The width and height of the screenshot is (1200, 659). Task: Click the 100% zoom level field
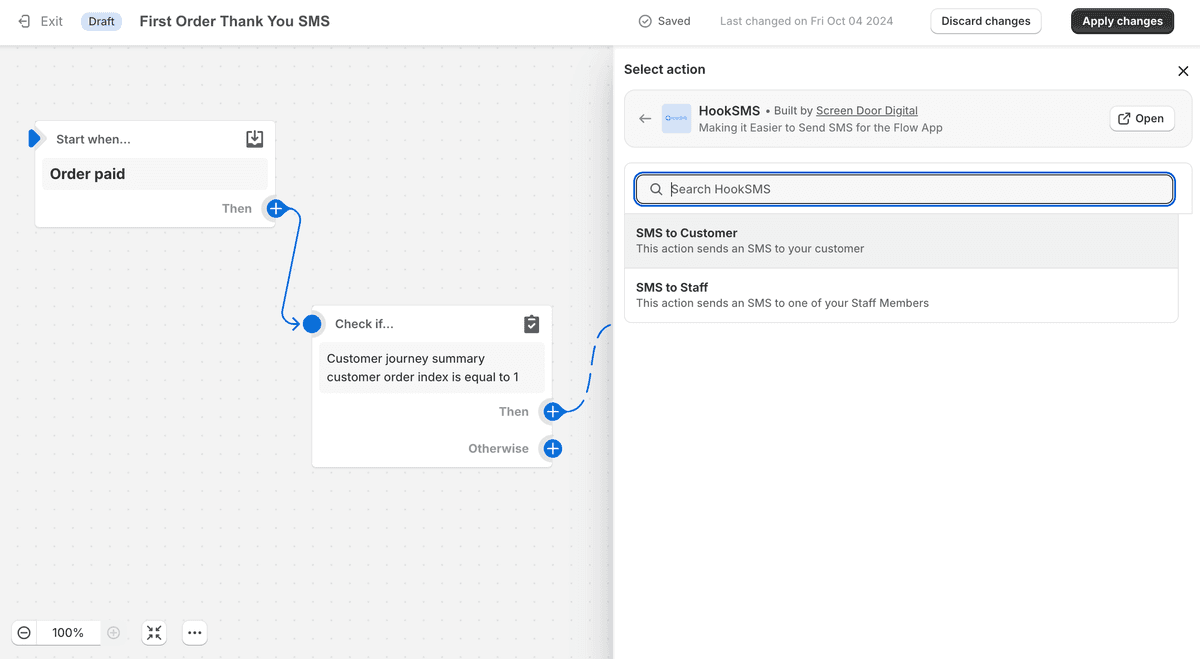click(x=69, y=633)
